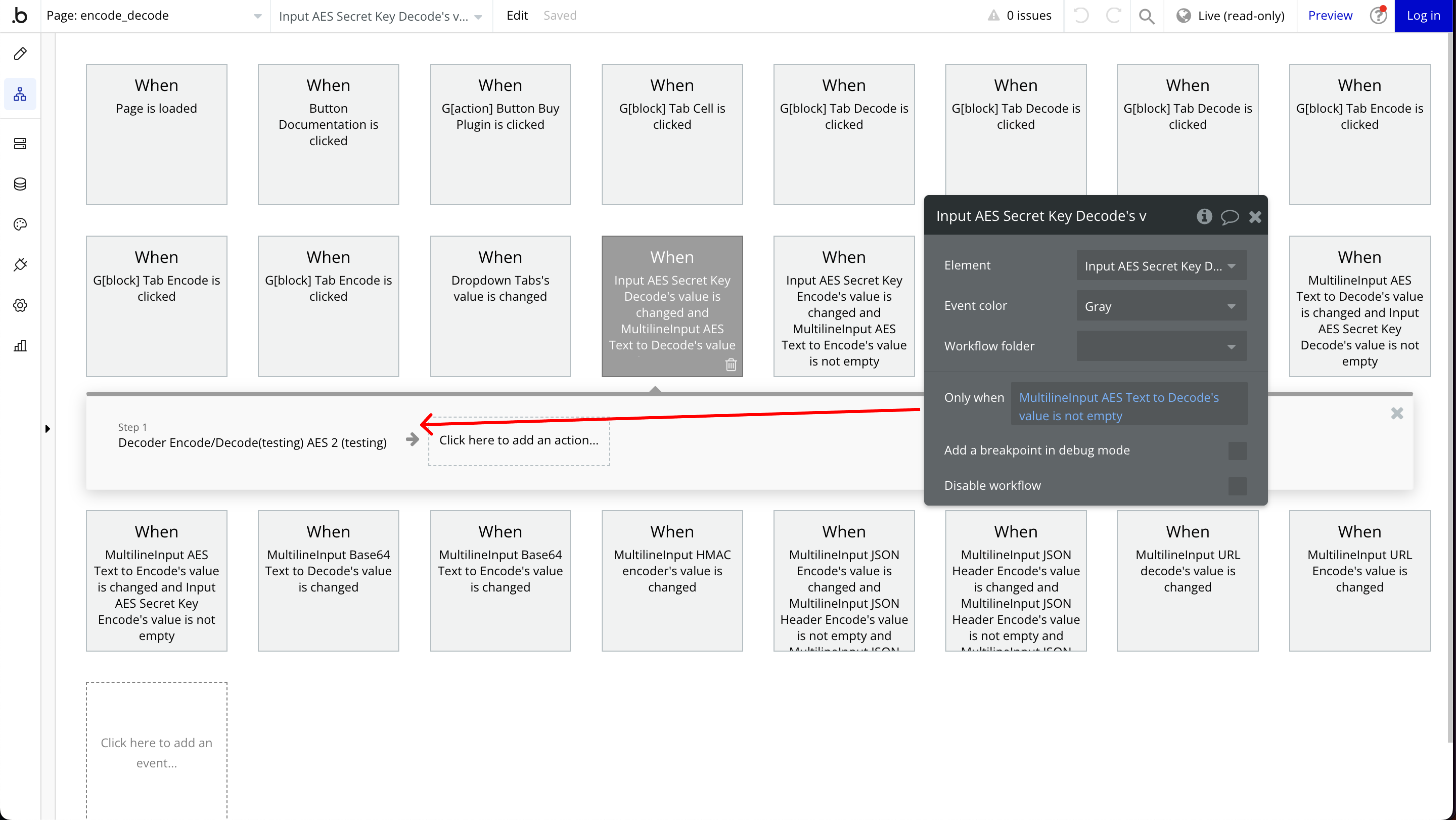1456x820 pixels.
Task: Click the Preview link
Action: pos(1329,16)
